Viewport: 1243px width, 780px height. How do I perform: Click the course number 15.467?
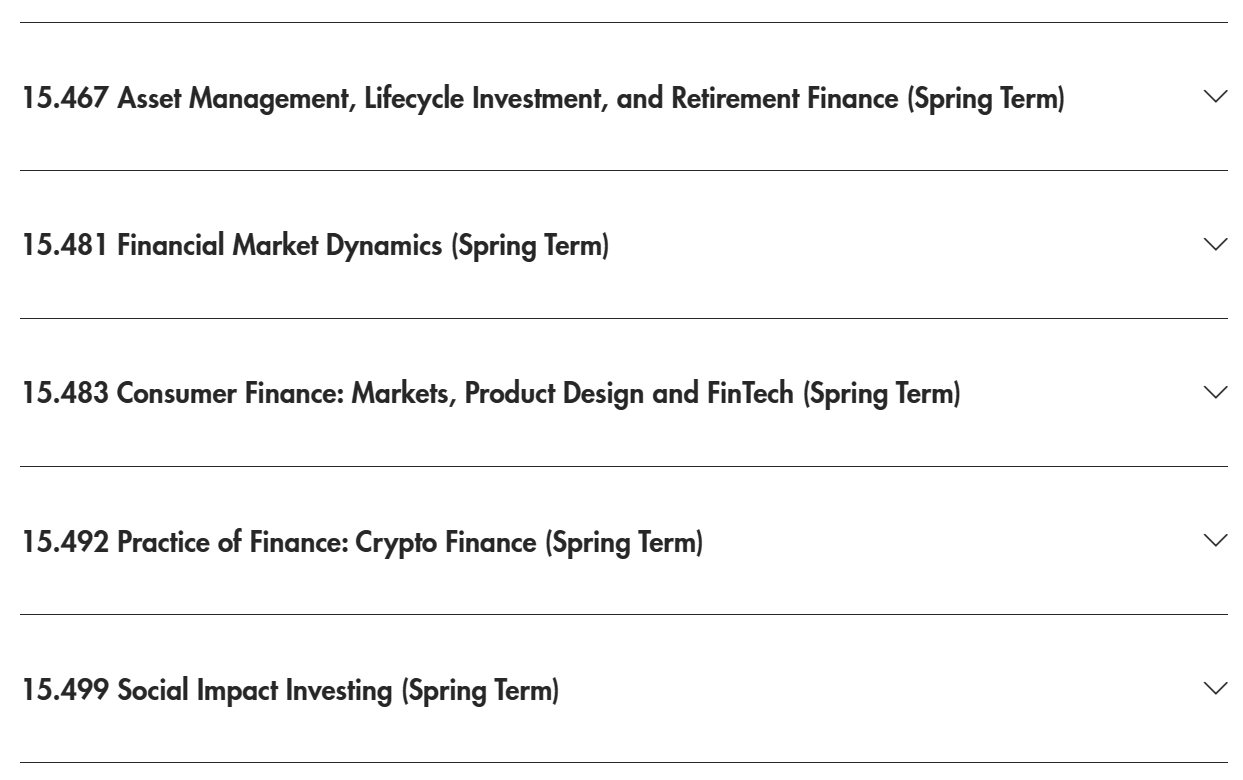[x=66, y=100]
